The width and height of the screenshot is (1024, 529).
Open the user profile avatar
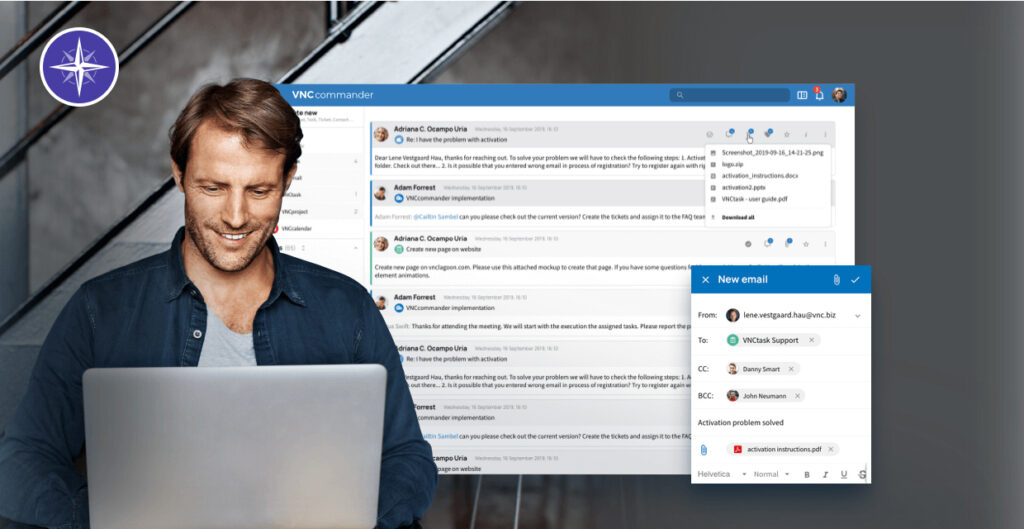click(x=839, y=95)
